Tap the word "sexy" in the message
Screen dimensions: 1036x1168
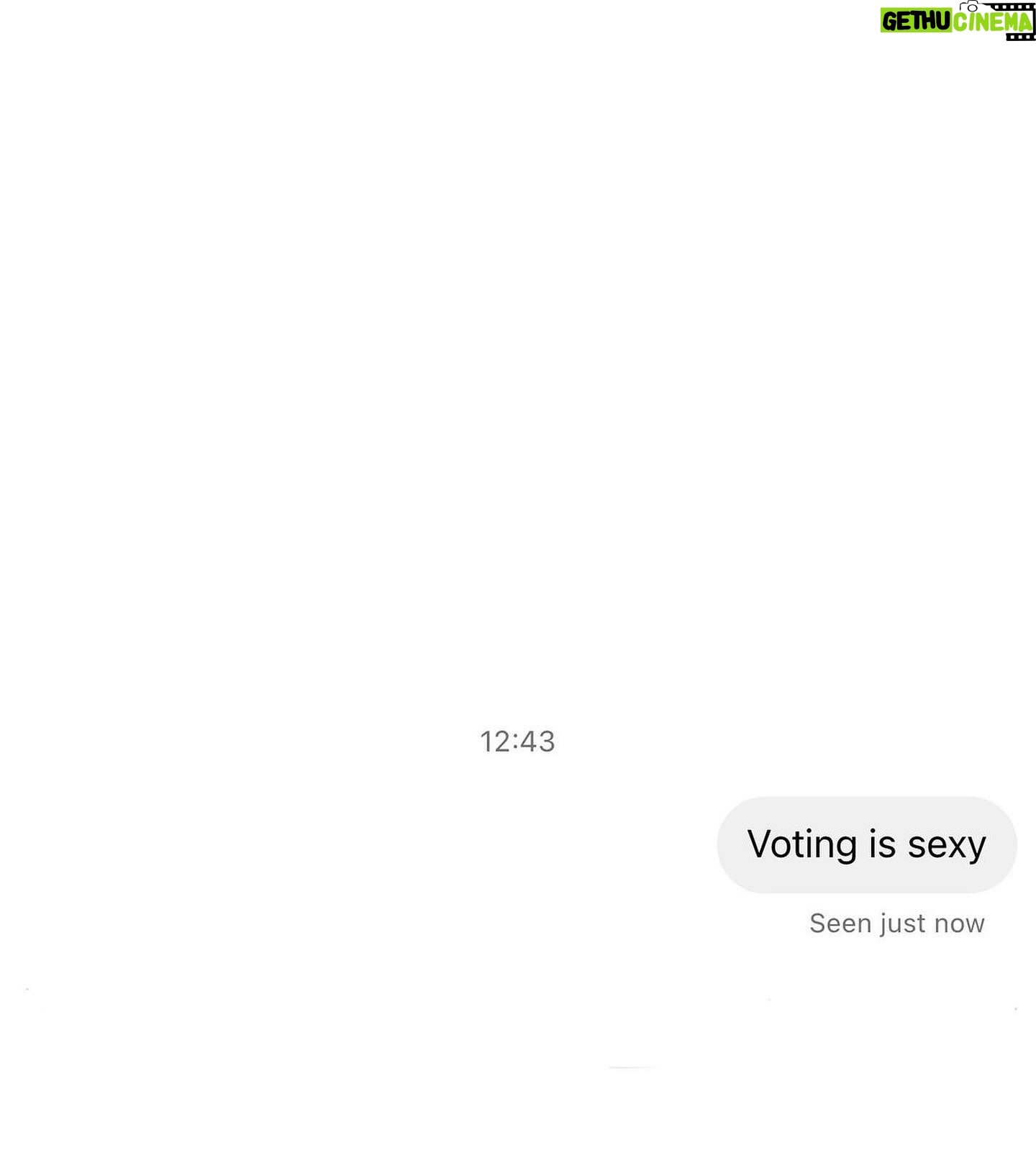pos(946,846)
